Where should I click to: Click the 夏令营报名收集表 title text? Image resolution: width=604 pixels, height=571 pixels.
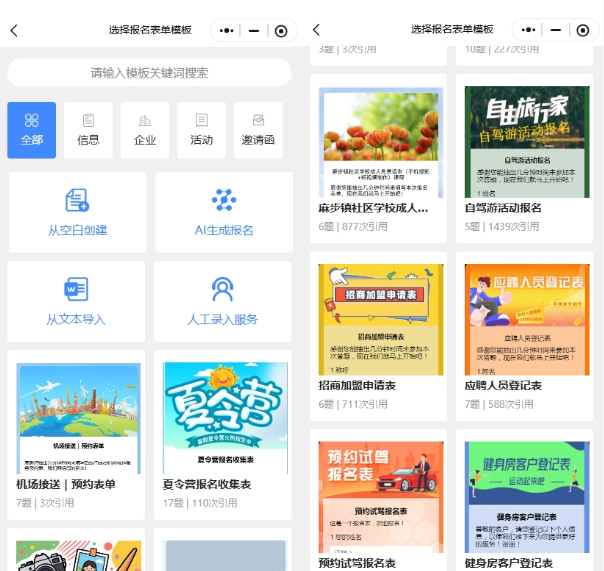207,484
